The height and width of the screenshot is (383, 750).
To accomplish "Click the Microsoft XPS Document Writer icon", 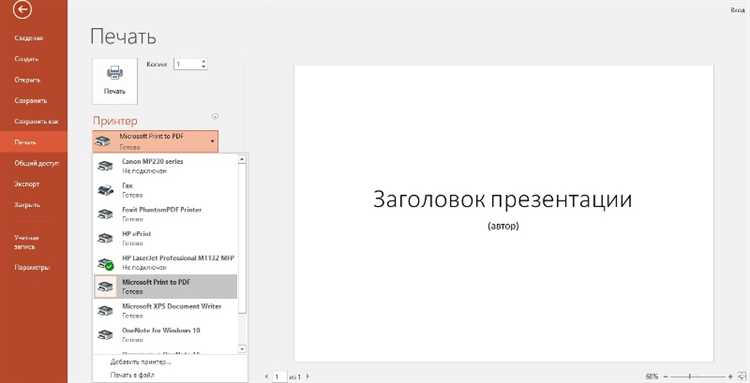I will (x=105, y=311).
